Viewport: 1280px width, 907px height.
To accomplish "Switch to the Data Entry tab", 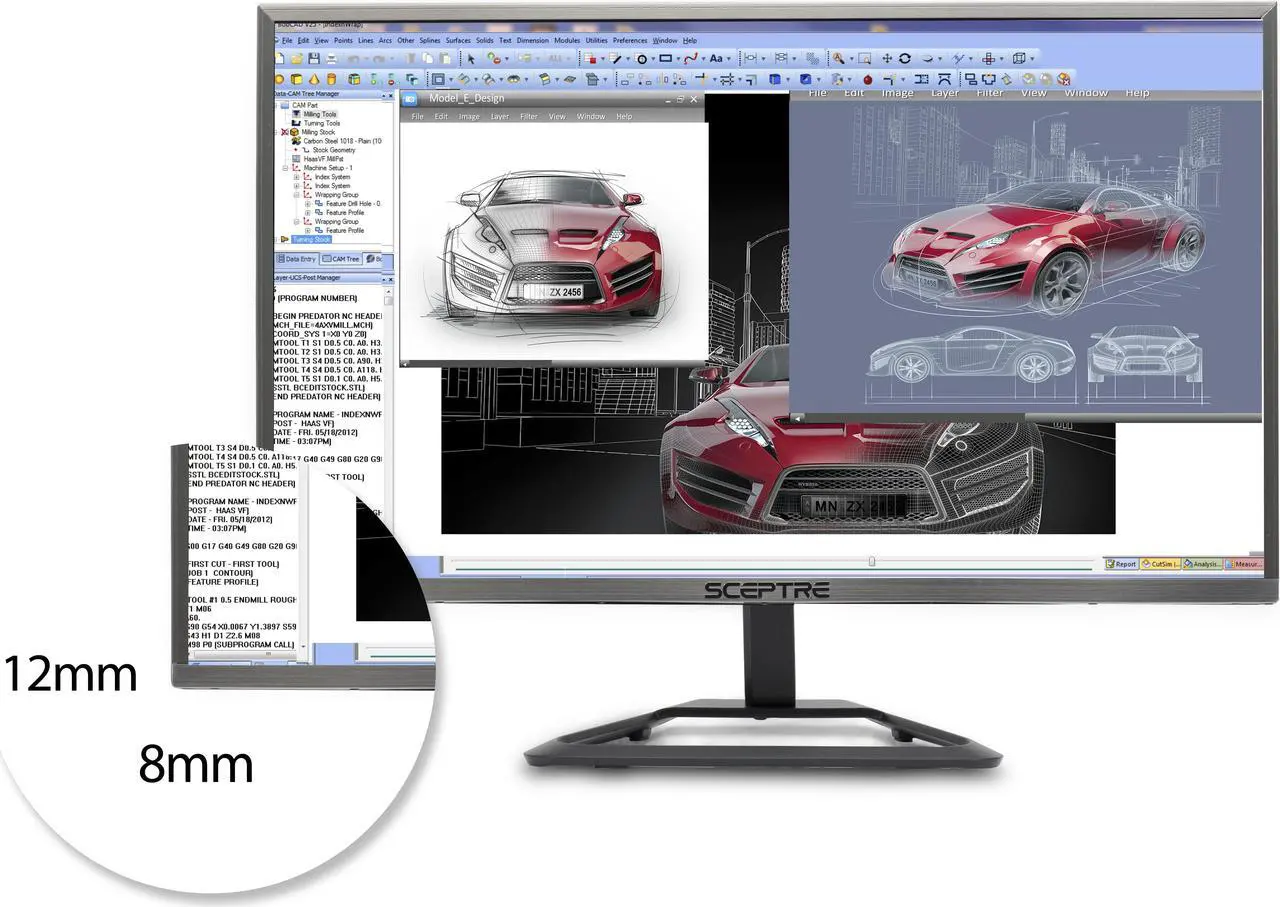I will tap(296, 259).
